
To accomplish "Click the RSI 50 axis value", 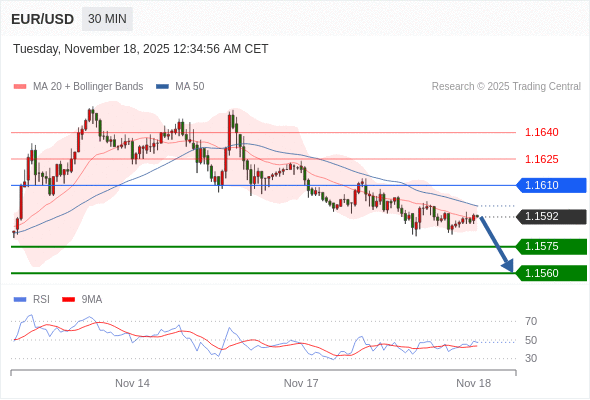I will click(x=531, y=341).
